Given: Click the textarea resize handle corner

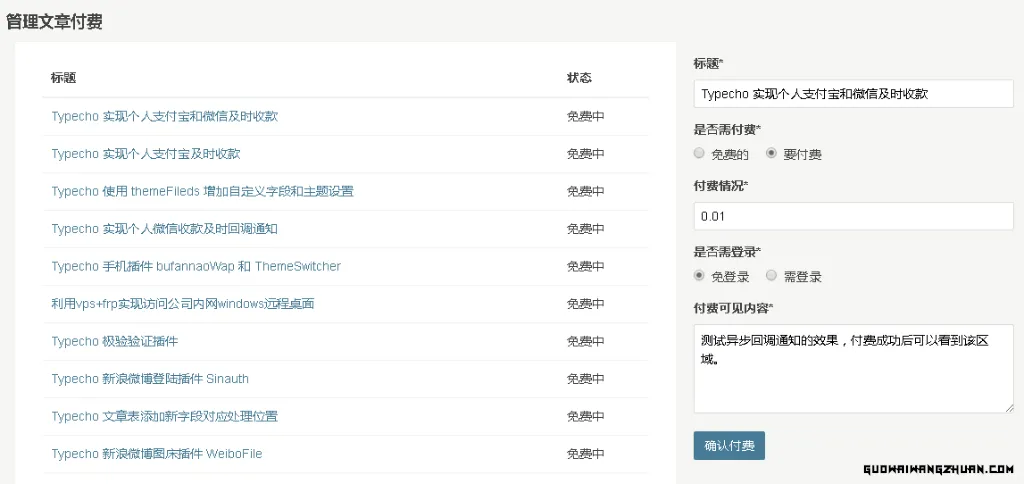Looking at the screenshot, I should click(x=1009, y=408).
